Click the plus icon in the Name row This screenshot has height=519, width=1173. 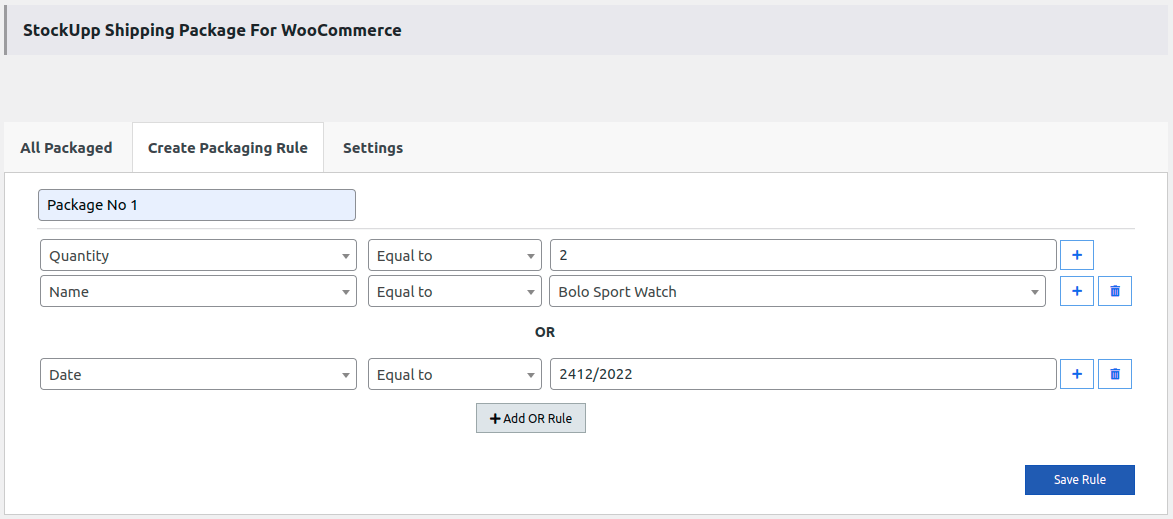(x=1076, y=291)
